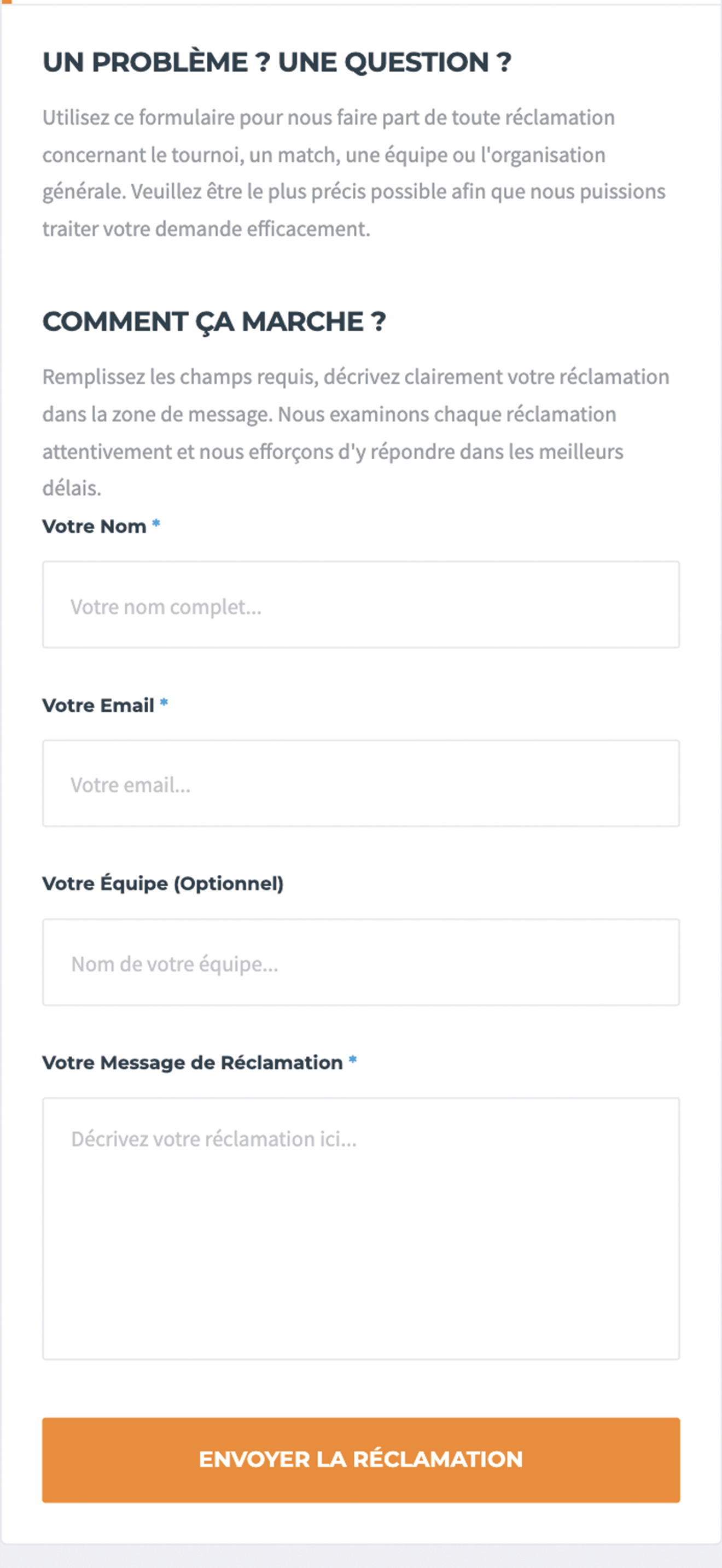722x1568 pixels.
Task: Click the line beginning 'Utilisez ce formulaire'
Action: pos(328,118)
